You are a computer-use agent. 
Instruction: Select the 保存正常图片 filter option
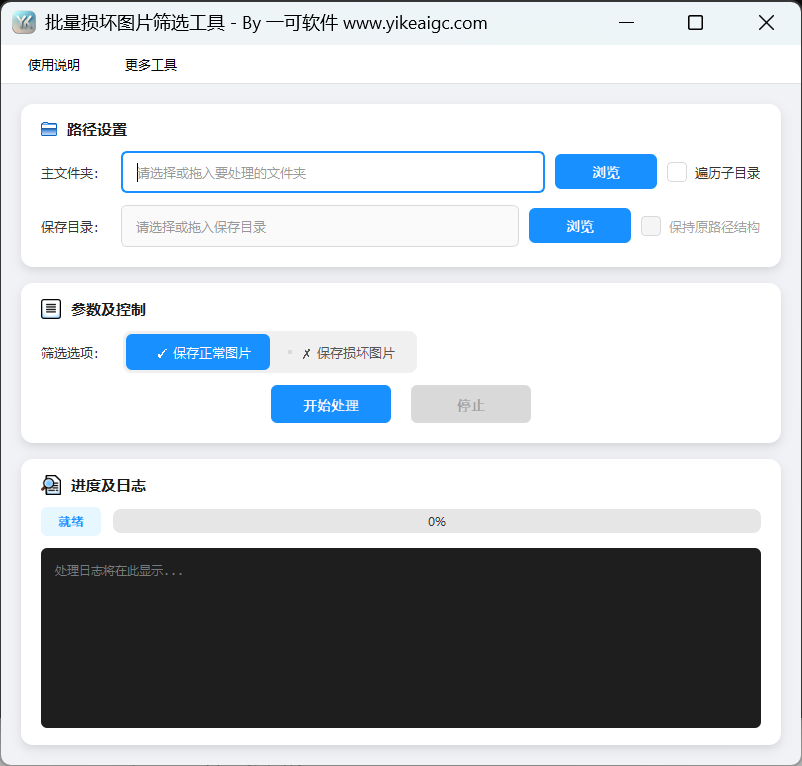(x=198, y=352)
